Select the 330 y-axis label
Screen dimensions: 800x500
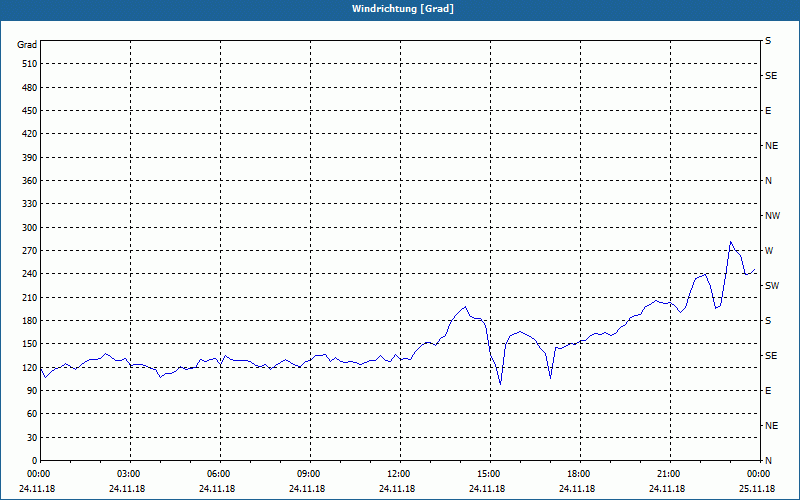30,204
